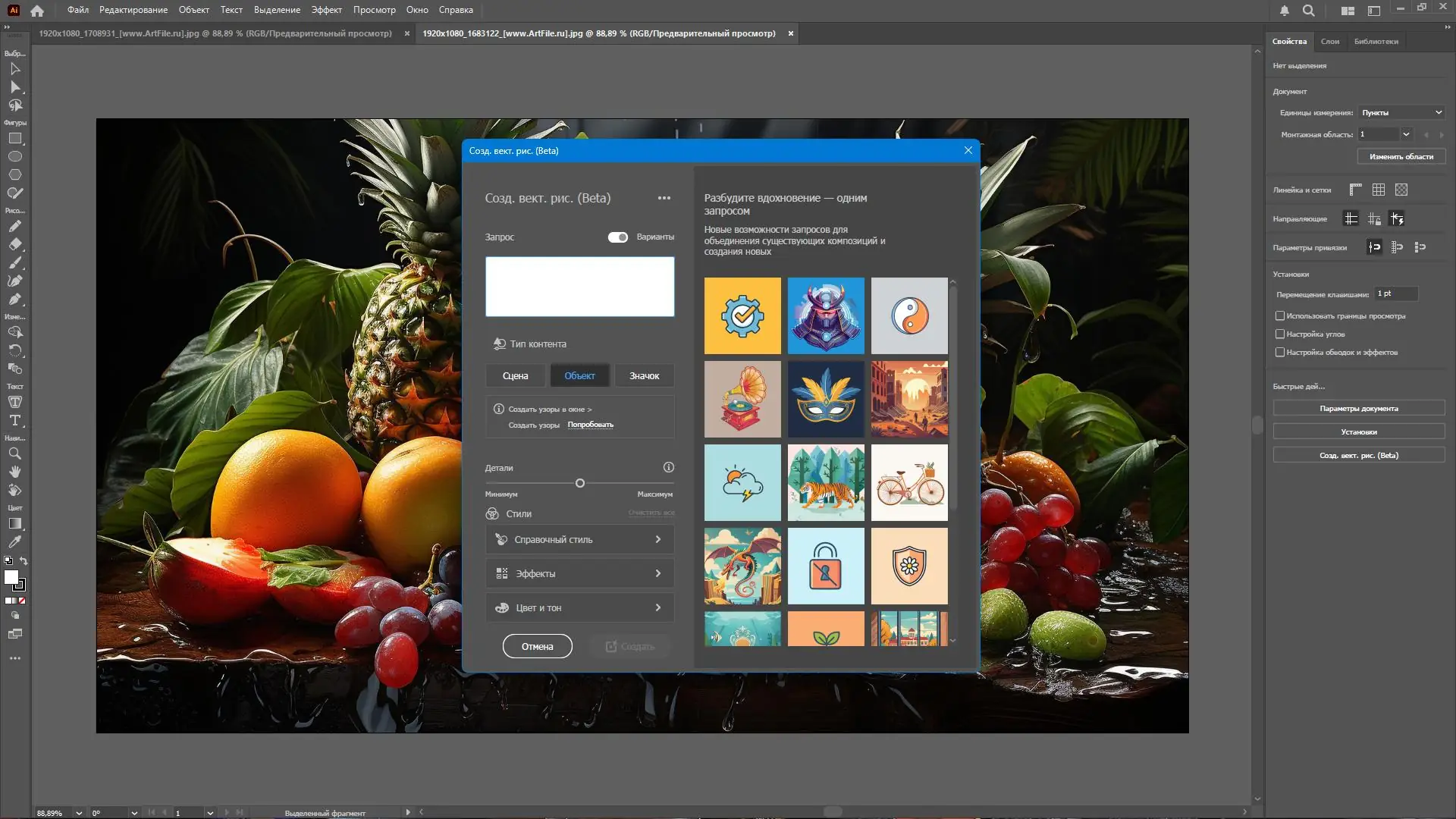
Task: Select the Eyedropper tool
Action: [14, 542]
